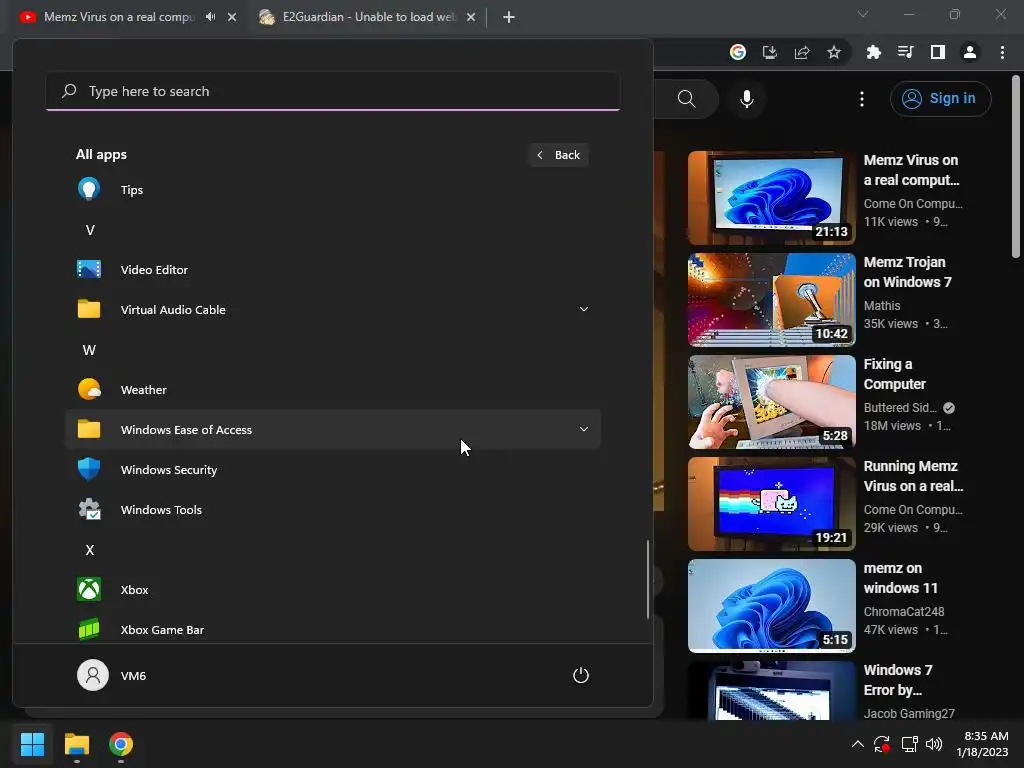Screen dimensions: 1024x768
Task: Click the Chrome taskbar icon
Action: point(121,744)
